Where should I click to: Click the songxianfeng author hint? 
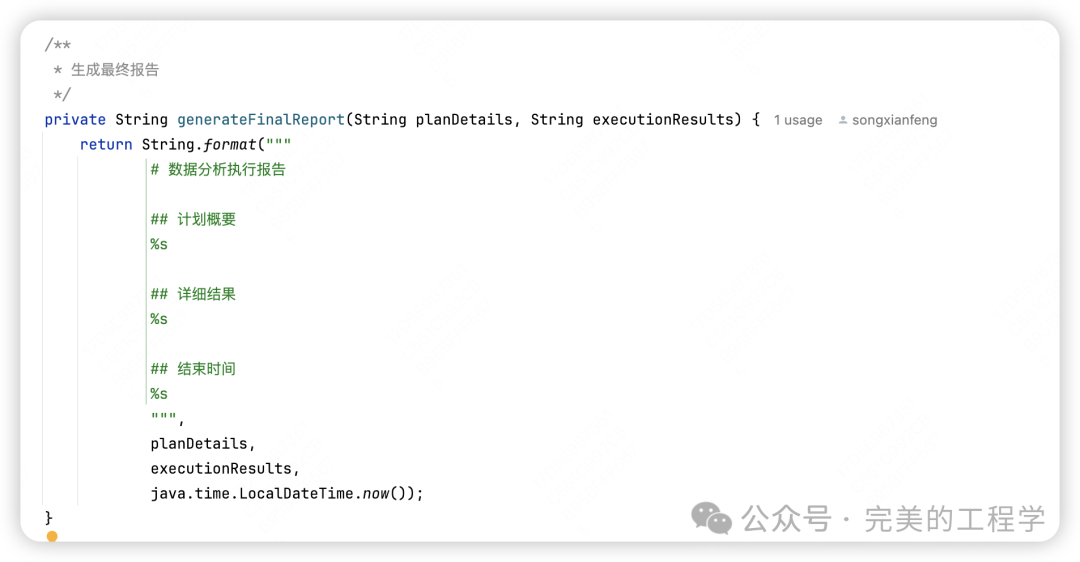pyautogui.click(x=894, y=120)
